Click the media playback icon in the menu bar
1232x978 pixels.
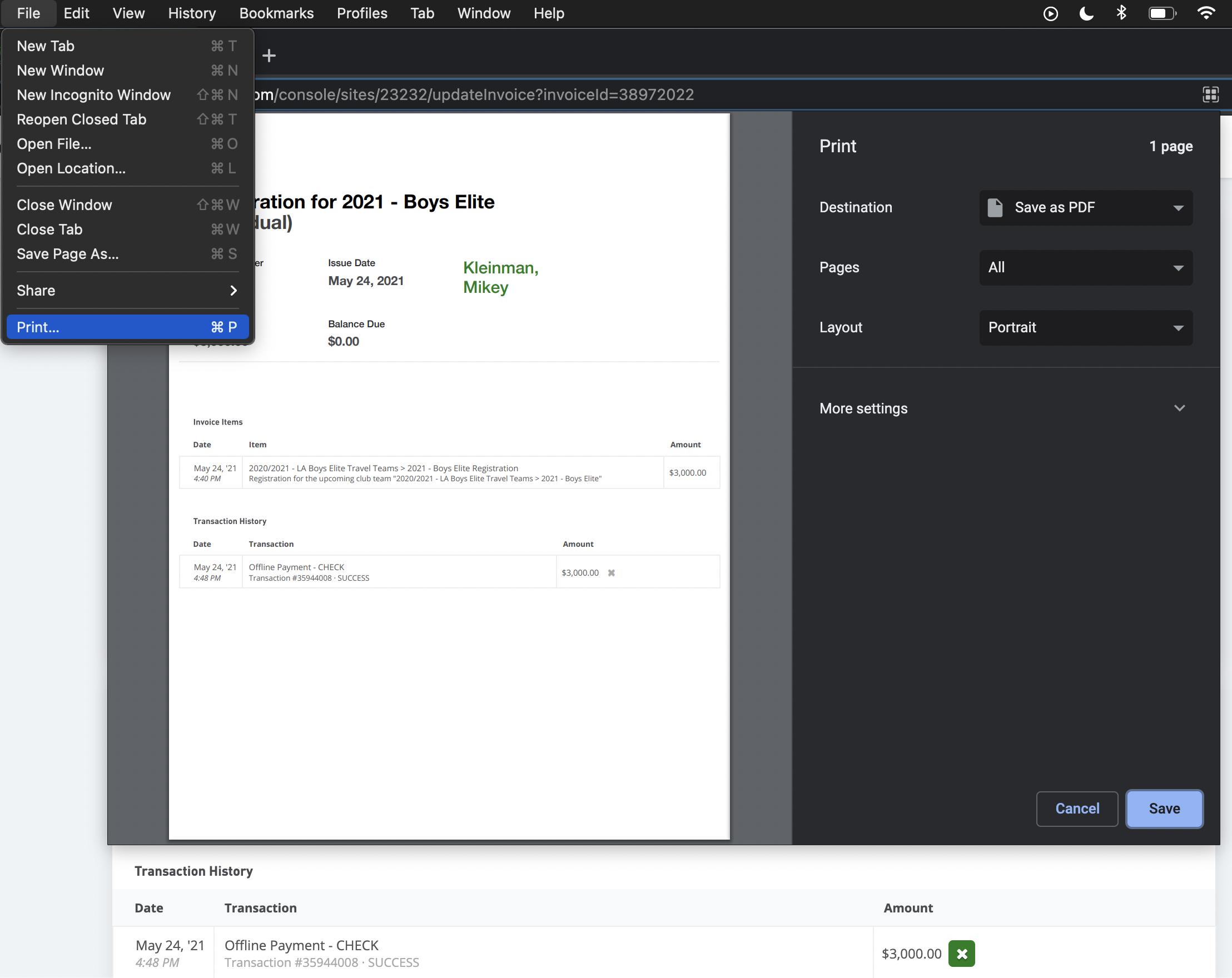click(x=1050, y=13)
